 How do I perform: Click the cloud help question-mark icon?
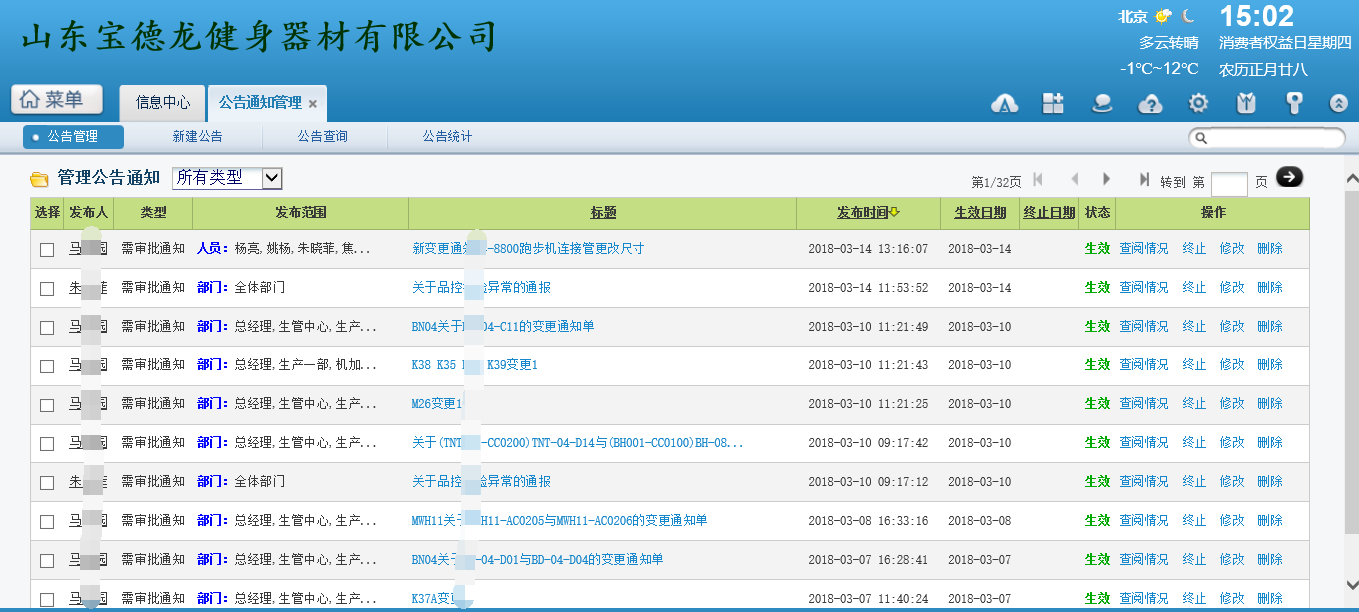tap(1151, 103)
